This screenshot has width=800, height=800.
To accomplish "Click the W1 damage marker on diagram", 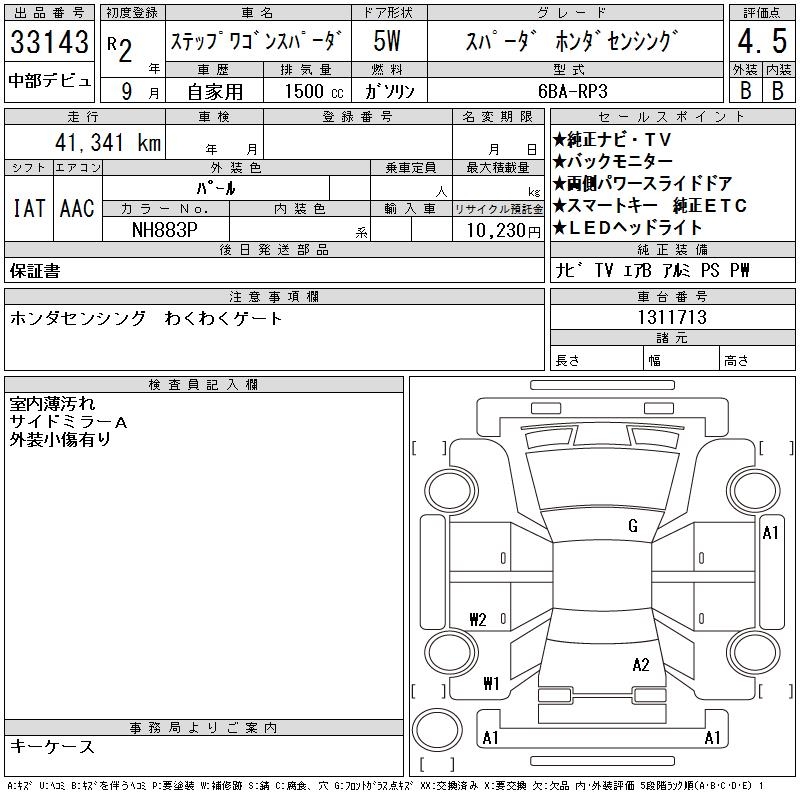I will pyautogui.click(x=491, y=684).
